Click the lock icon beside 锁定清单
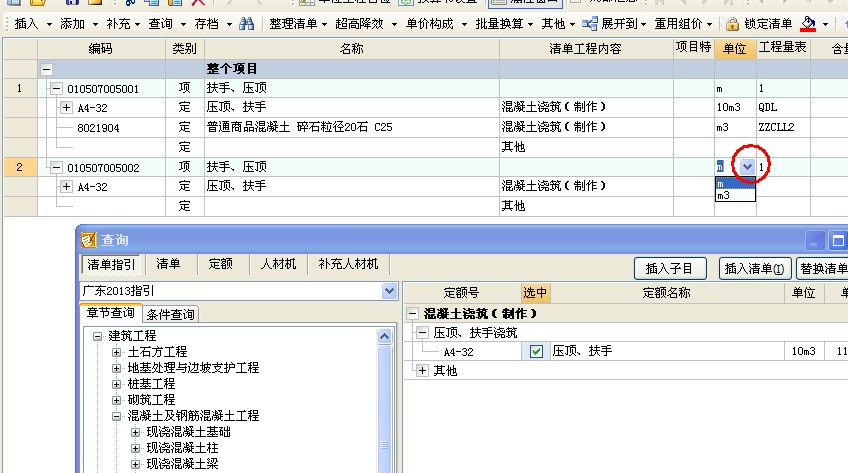848x473 pixels. pos(732,24)
